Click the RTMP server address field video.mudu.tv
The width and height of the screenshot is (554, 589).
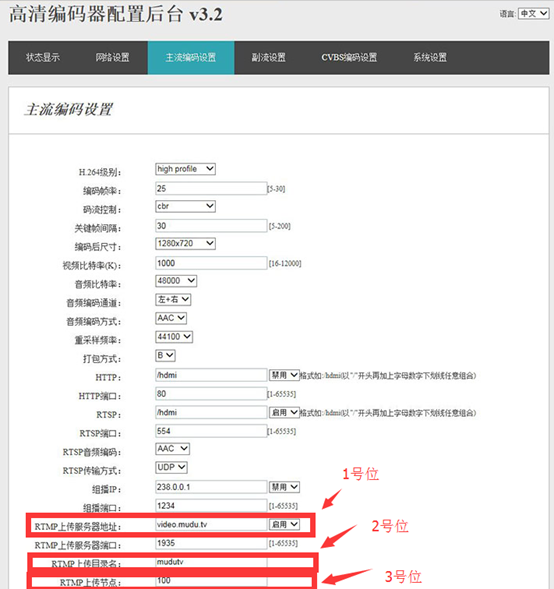tap(211, 524)
